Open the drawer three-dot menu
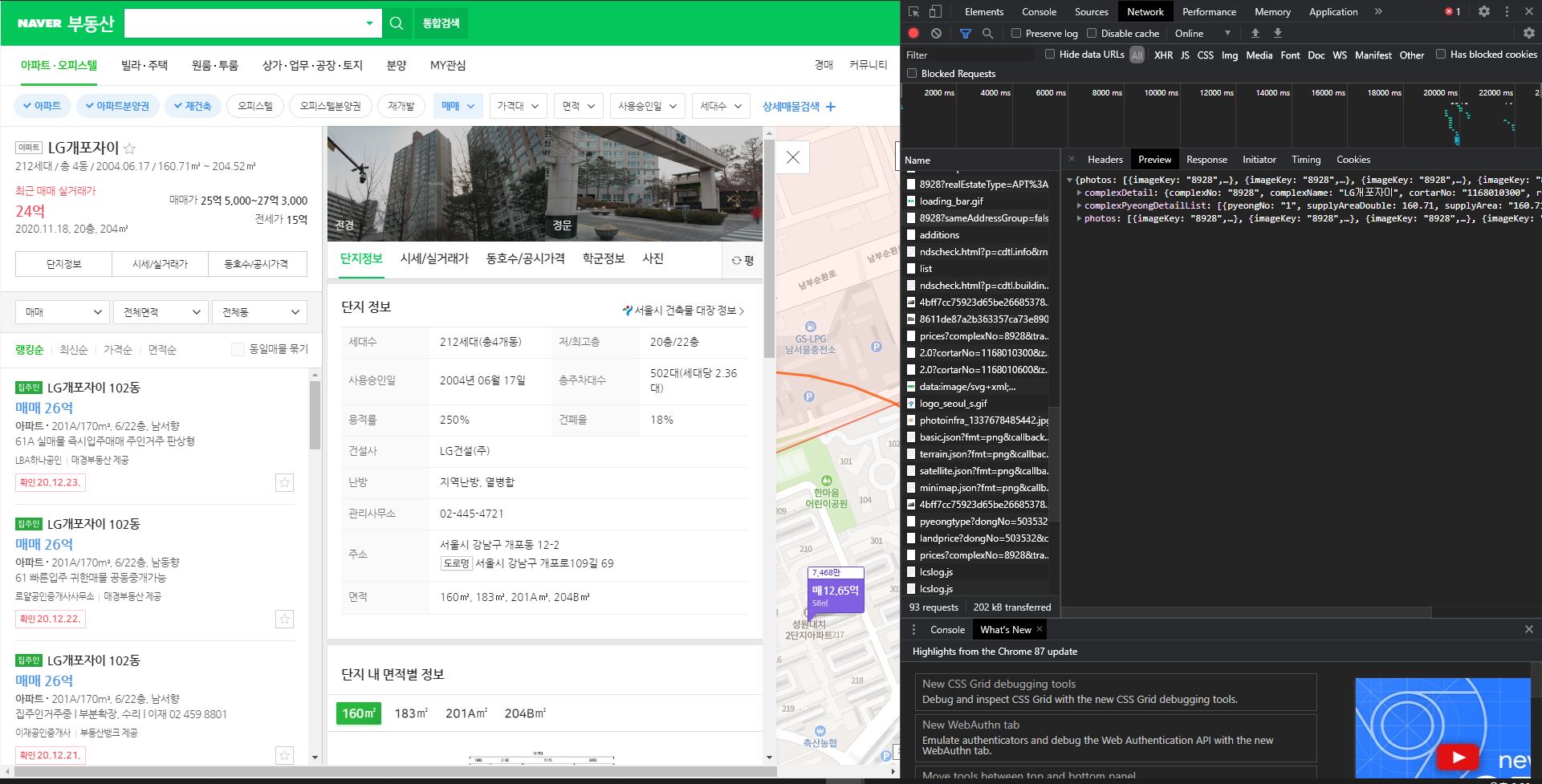1542x784 pixels. (x=913, y=629)
